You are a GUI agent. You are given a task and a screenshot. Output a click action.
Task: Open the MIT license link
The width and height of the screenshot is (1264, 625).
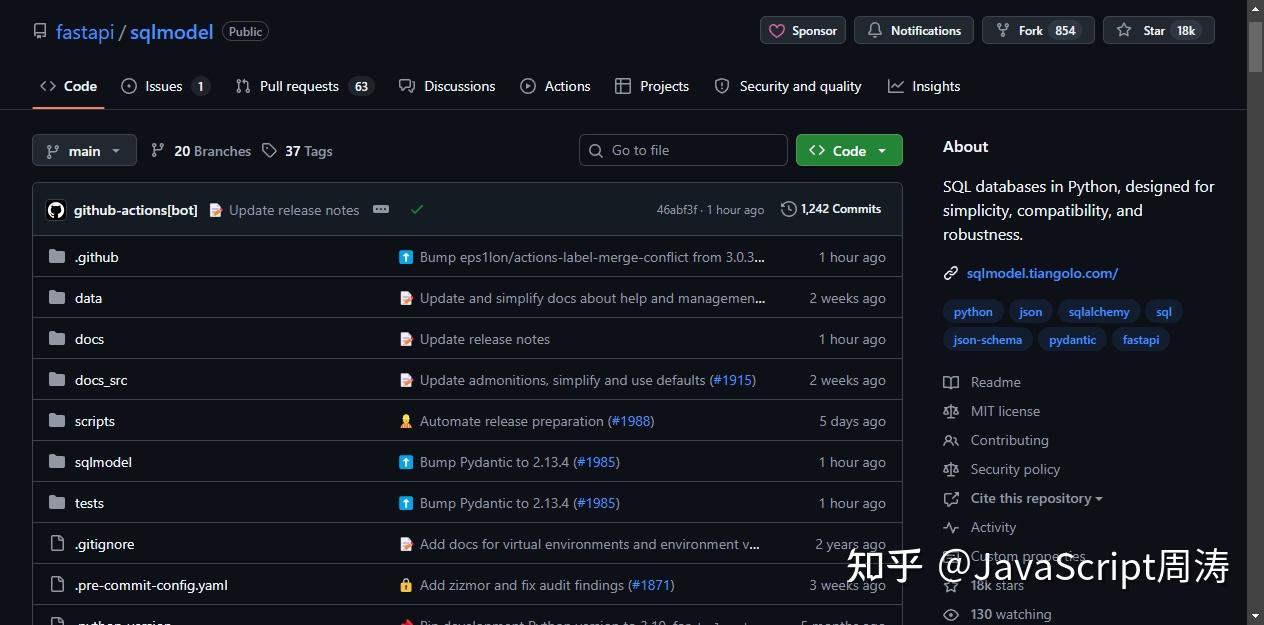(x=1005, y=411)
